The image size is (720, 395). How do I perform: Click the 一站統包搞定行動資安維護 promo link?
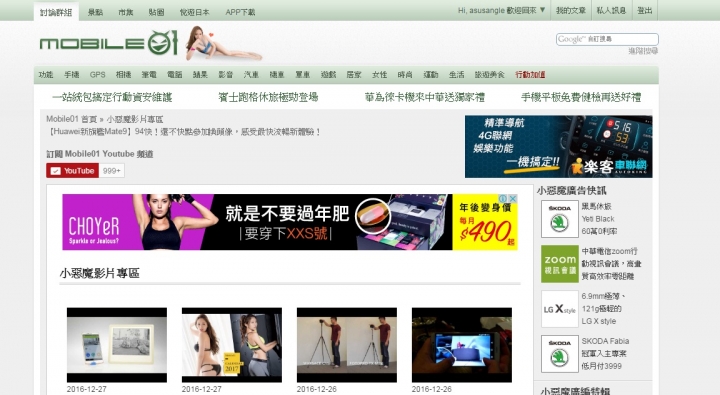point(112,97)
